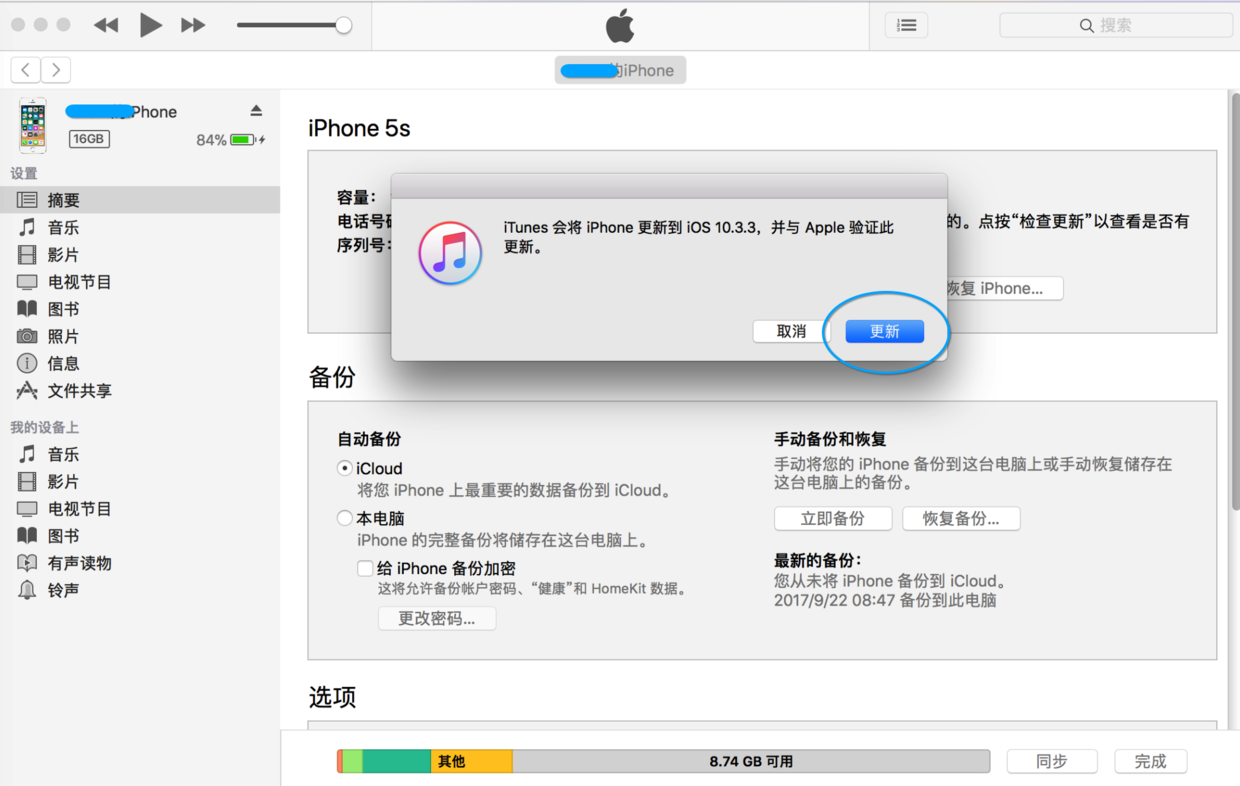1240x786 pixels.
Task: Enable 给 iPhone 备份加密 checkbox
Action: [366, 568]
